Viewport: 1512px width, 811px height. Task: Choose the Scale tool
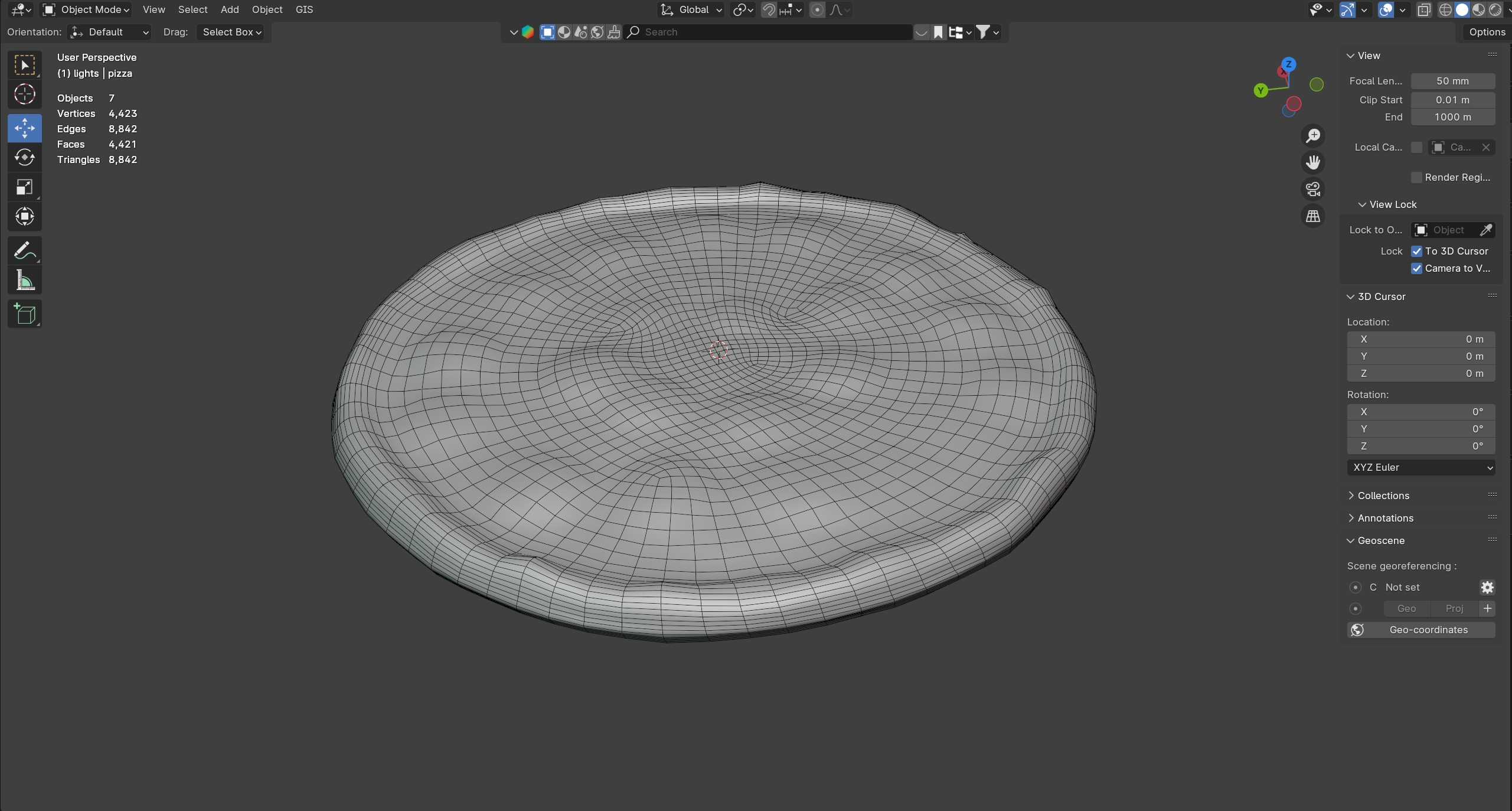24,187
